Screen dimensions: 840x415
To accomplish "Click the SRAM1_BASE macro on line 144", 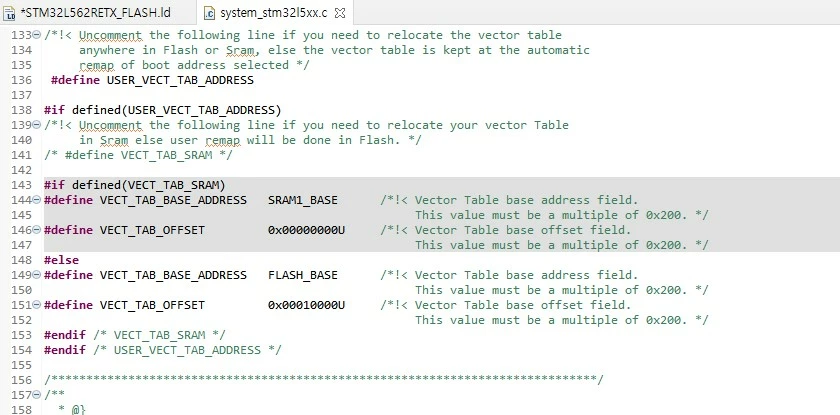I will point(303,200).
